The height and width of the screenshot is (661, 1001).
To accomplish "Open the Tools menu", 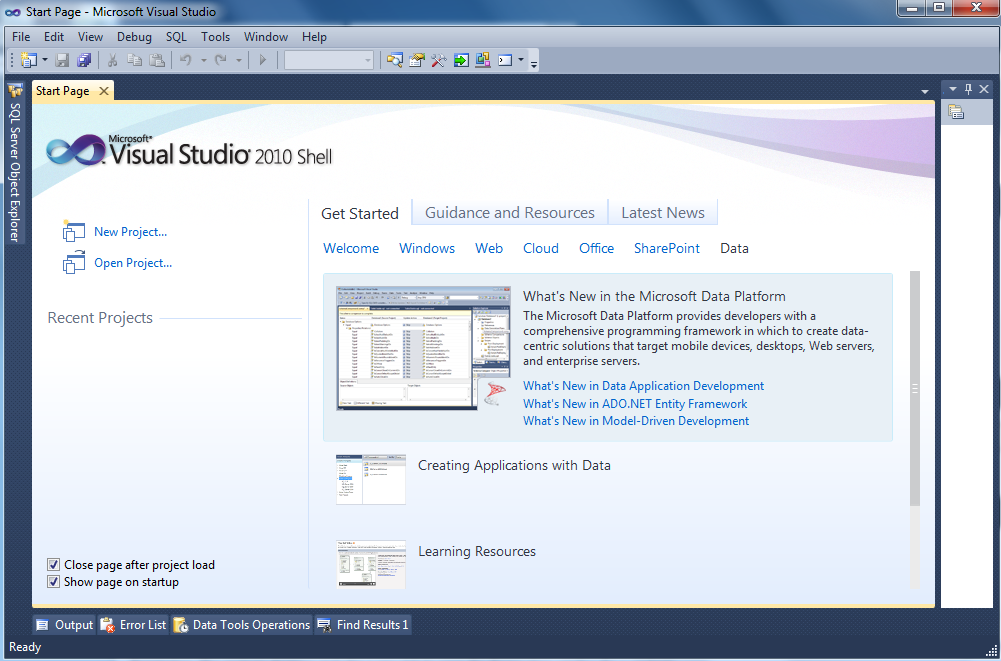I will [x=215, y=37].
